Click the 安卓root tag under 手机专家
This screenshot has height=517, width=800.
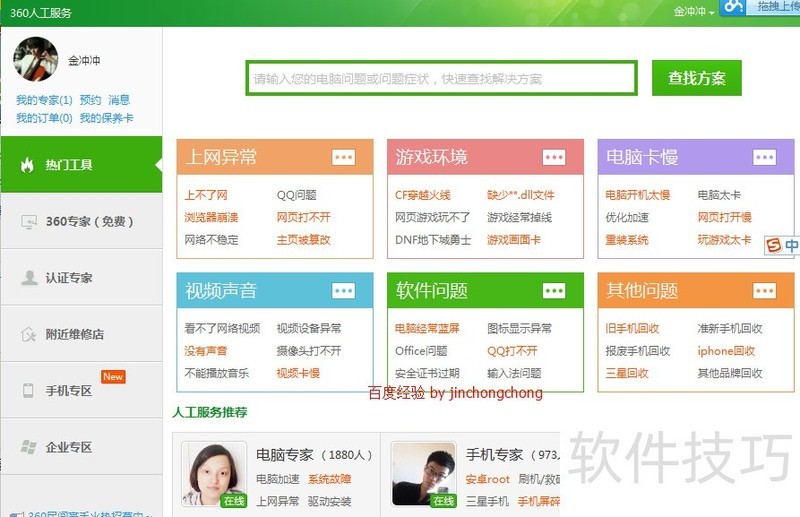click(x=488, y=479)
